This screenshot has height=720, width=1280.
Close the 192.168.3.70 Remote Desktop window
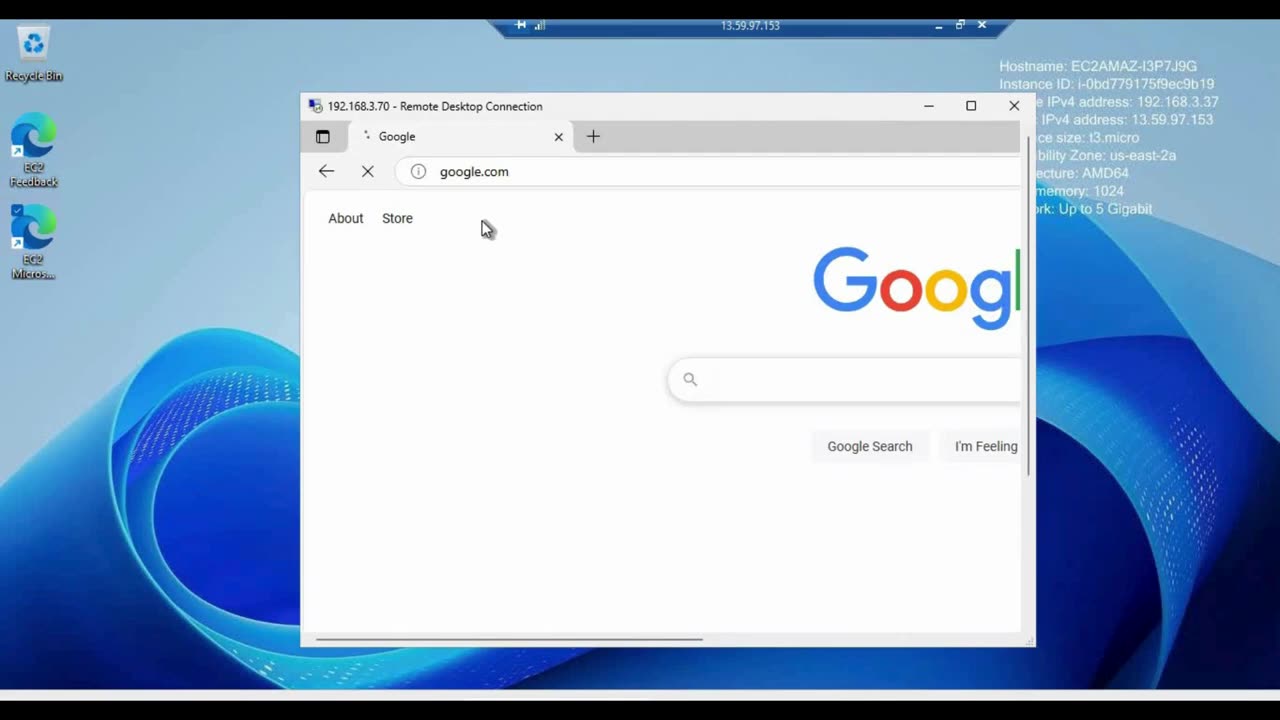tap(1014, 106)
